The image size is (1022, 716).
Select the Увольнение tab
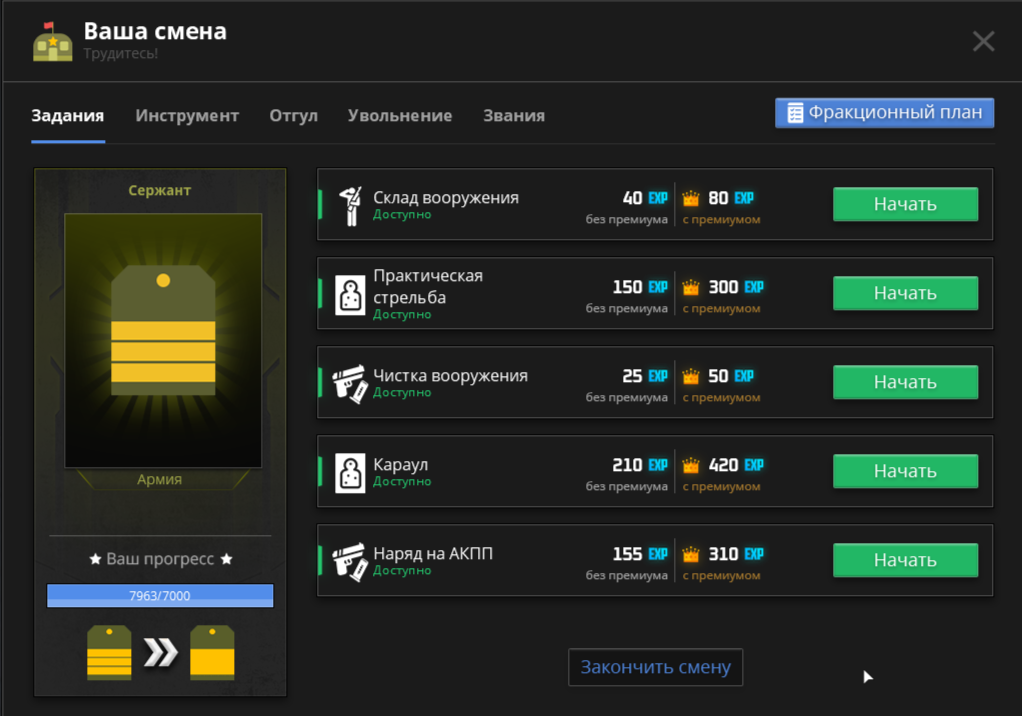pos(400,116)
